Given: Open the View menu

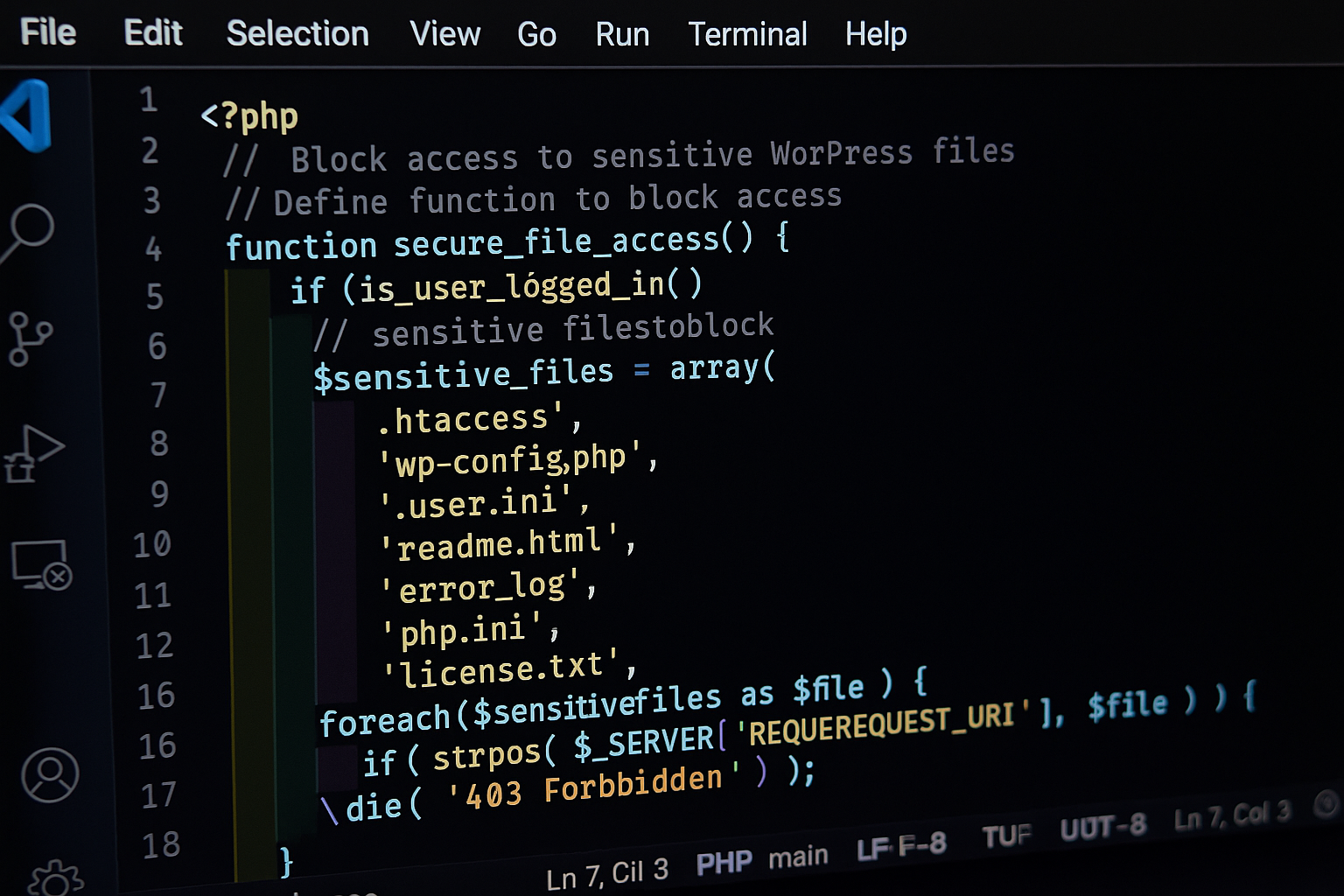Looking at the screenshot, I should pos(445,34).
